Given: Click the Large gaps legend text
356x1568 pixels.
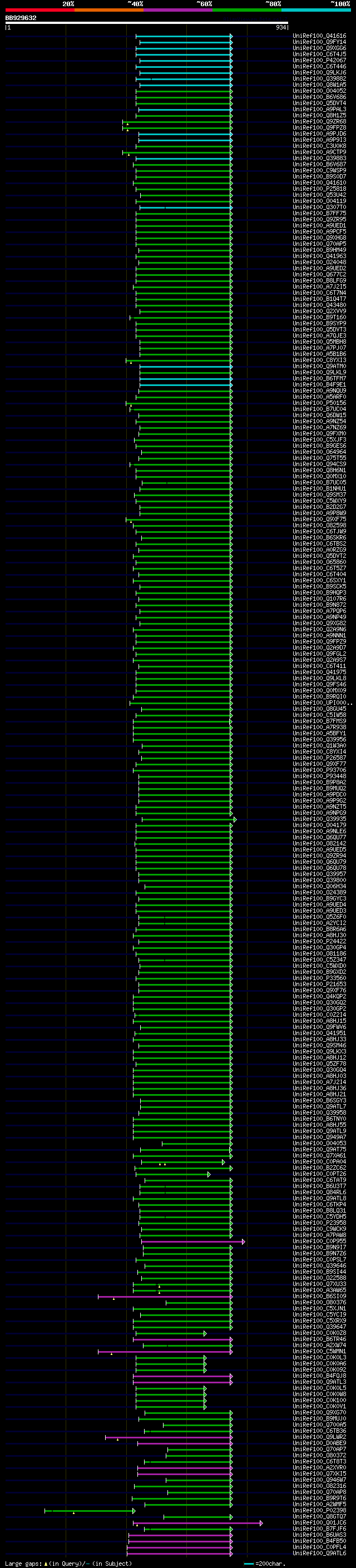Looking at the screenshot, I should click(x=68, y=1564).
